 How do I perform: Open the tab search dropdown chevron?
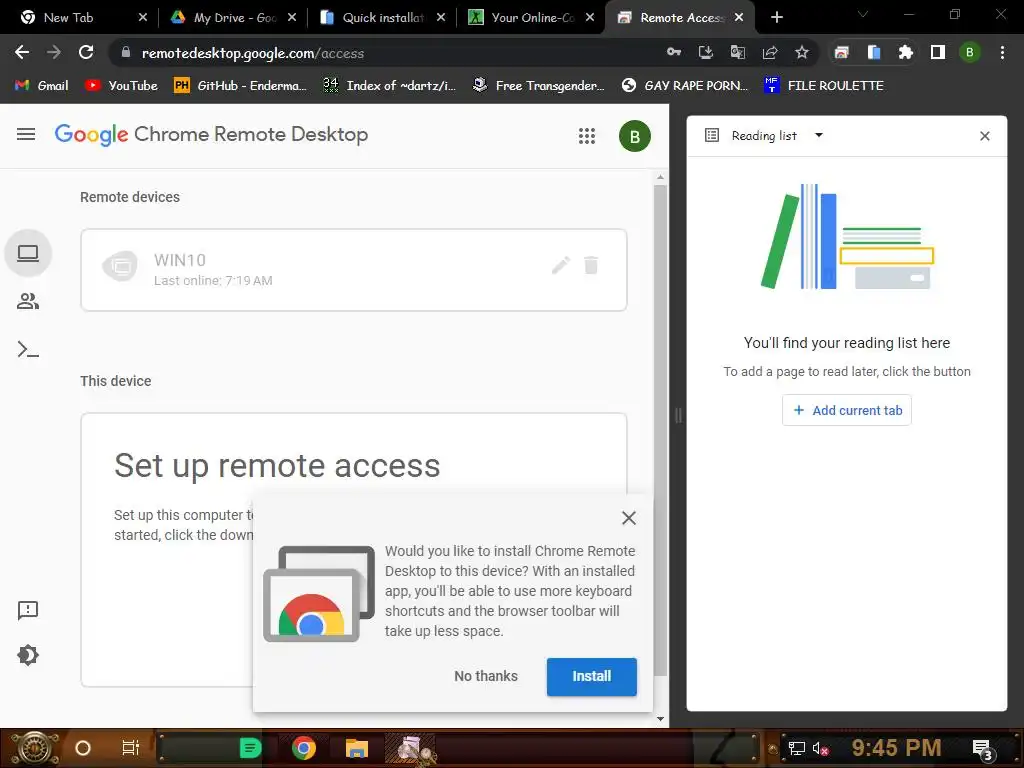pos(863,14)
